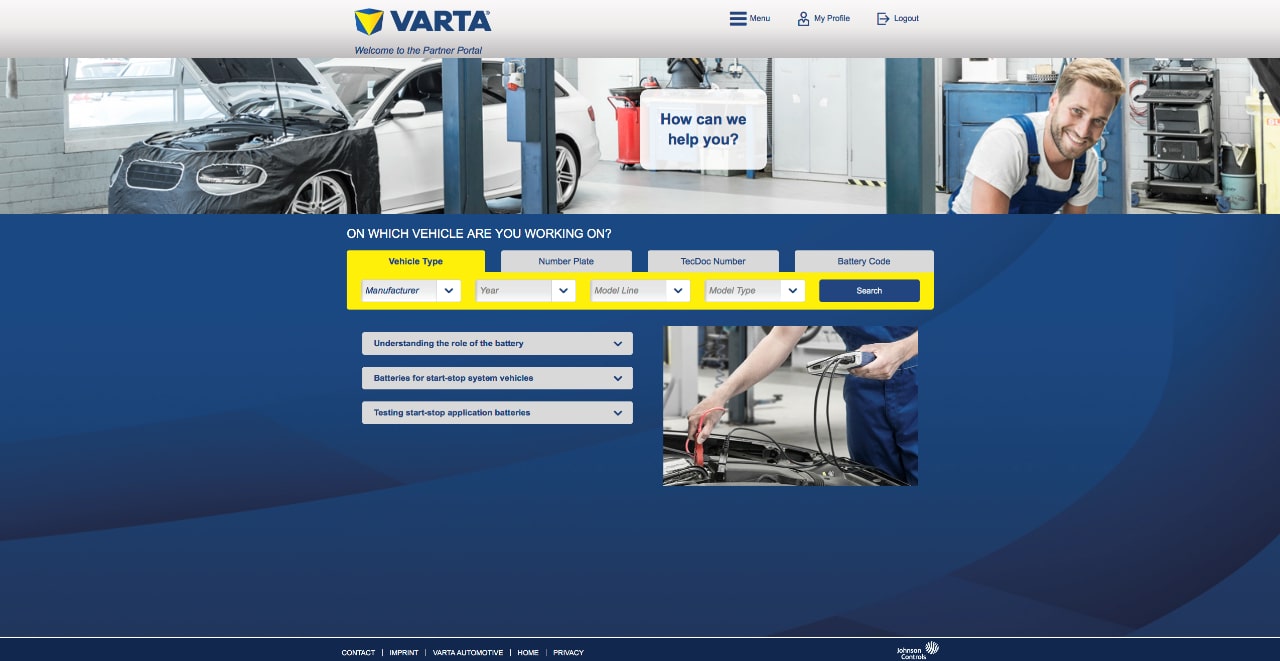Viewport: 1280px width, 661px height.
Task: Click the Menu label in header
Action: click(760, 18)
